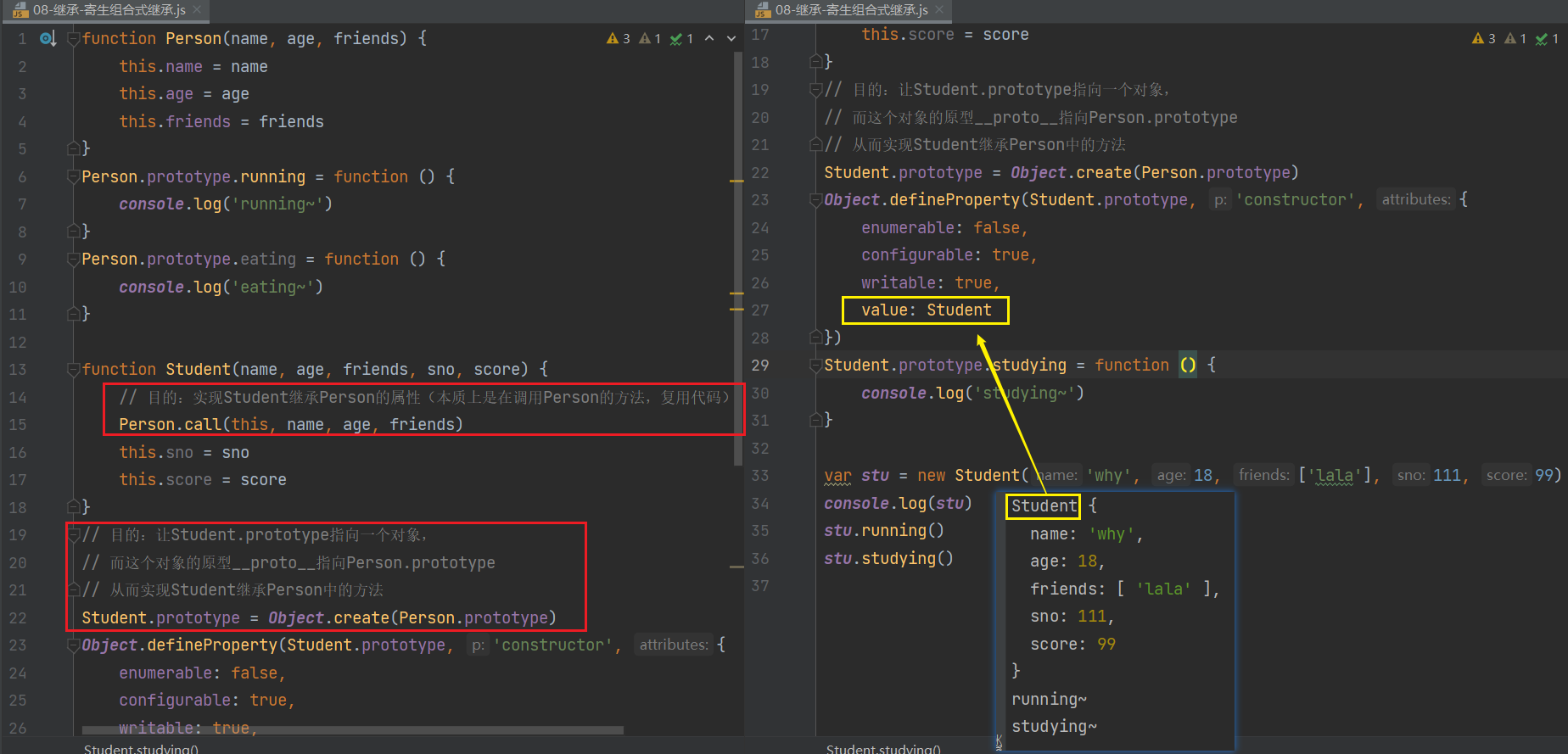
Task: Close the left editor tab
Action: pos(197,10)
